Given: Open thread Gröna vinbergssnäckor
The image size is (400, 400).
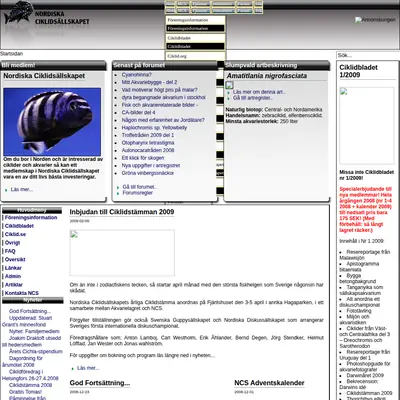Looking at the screenshot, I should pos(148,173).
